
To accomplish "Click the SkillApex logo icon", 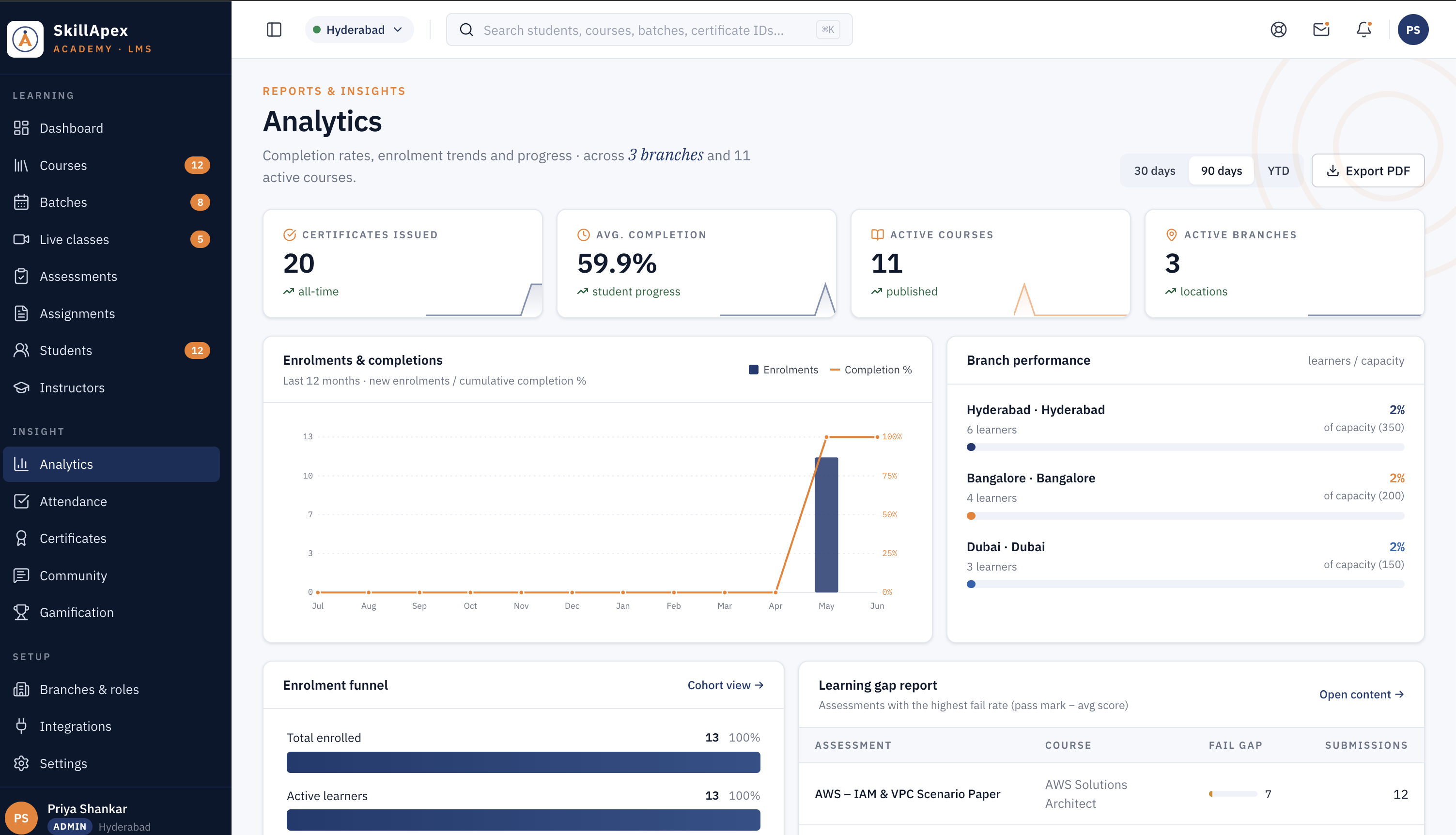I will click(x=25, y=39).
